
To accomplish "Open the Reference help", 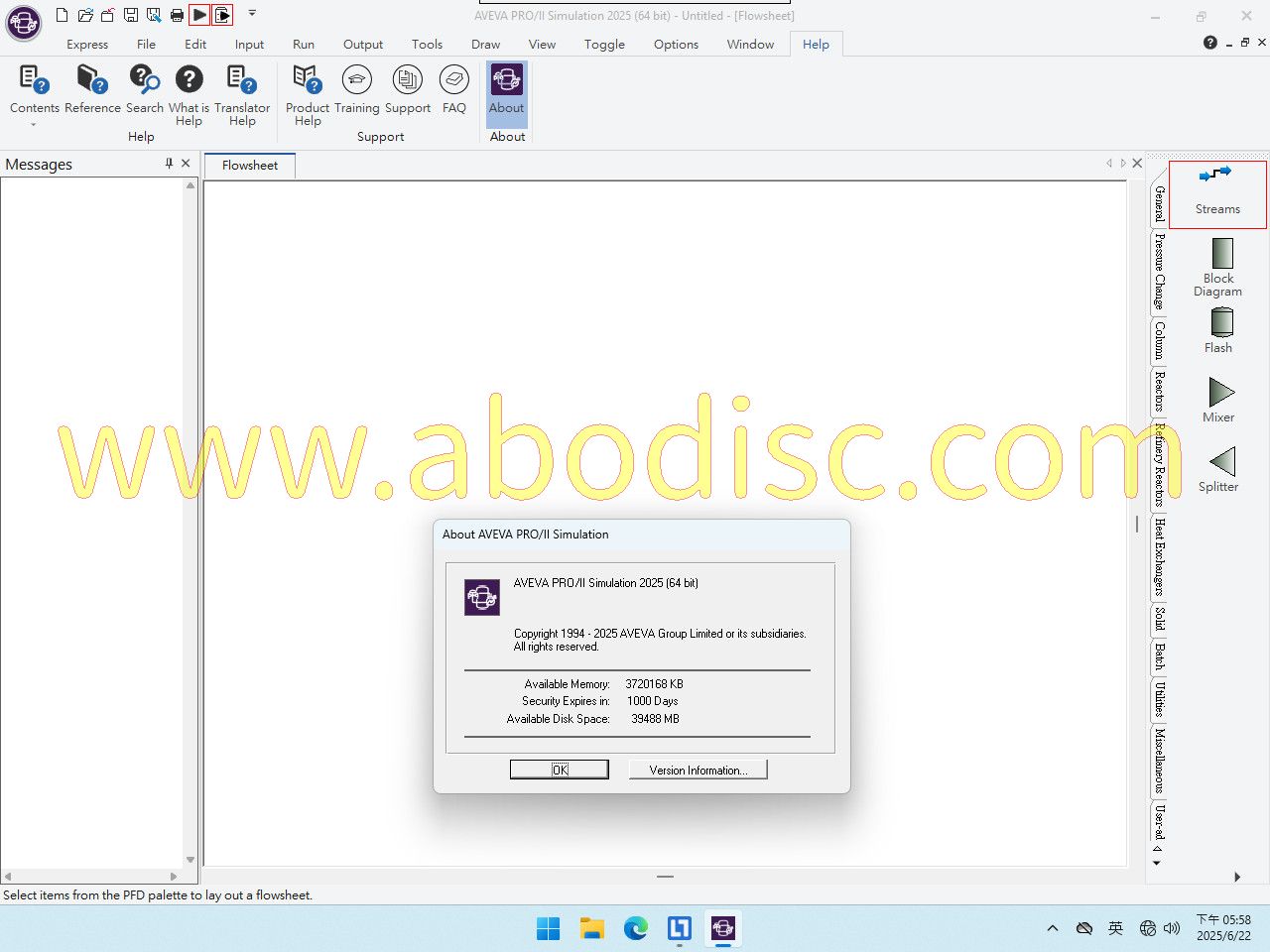I will [92, 89].
